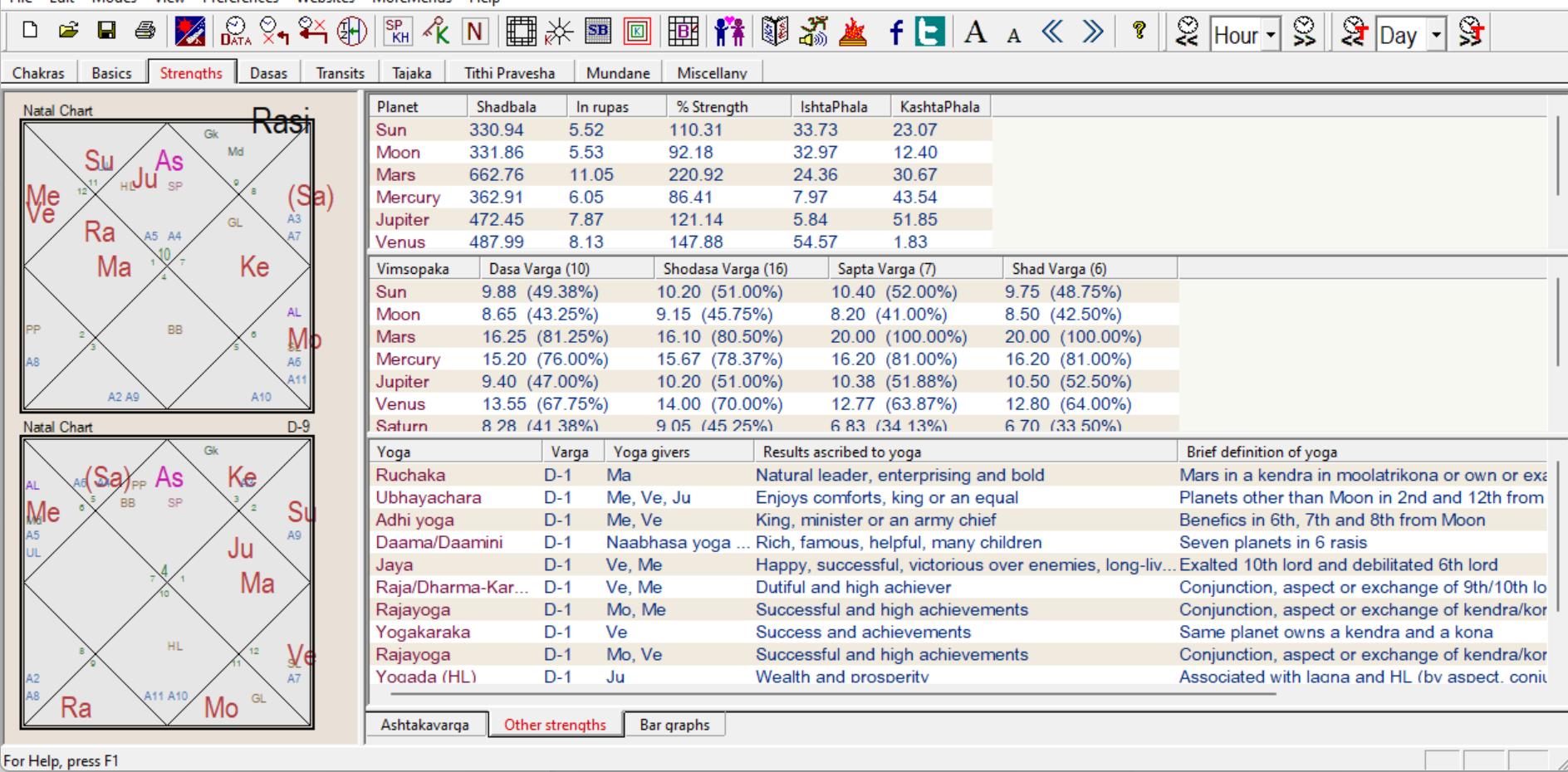This screenshot has width=1568, height=772.
Task: Switch to the Bar graphs tab
Action: [x=674, y=725]
